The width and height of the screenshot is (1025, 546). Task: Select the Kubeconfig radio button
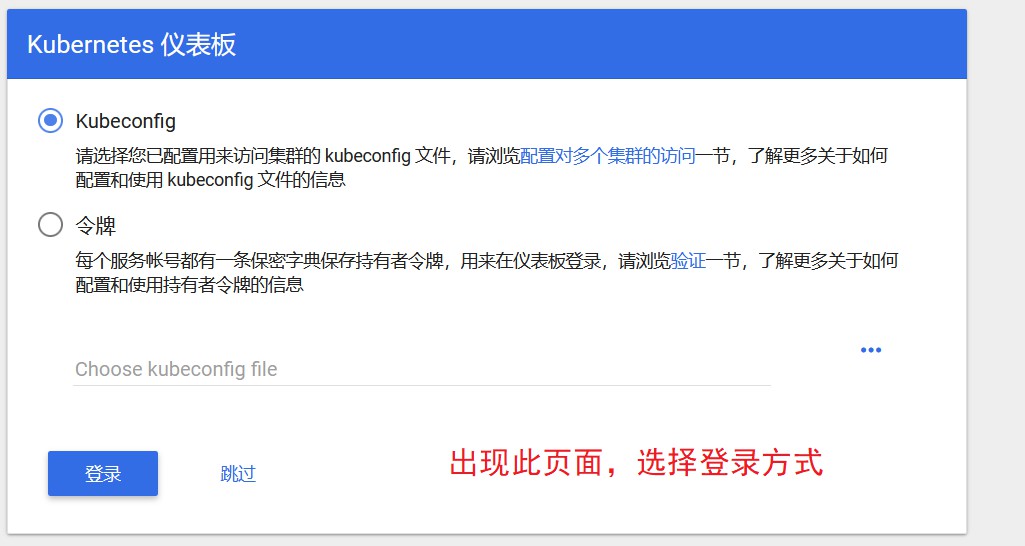[x=50, y=120]
